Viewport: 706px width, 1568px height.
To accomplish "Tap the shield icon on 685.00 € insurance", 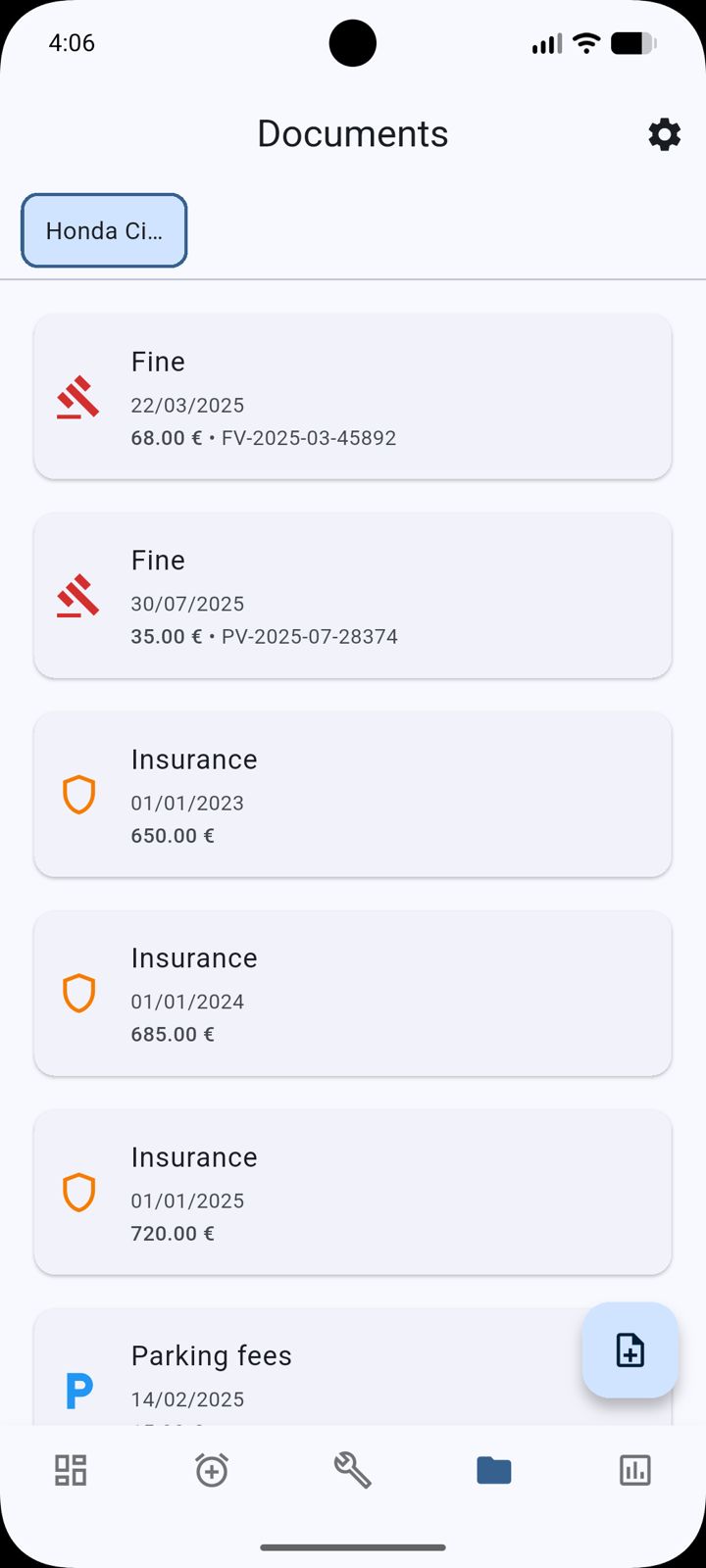I will (x=78, y=994).
